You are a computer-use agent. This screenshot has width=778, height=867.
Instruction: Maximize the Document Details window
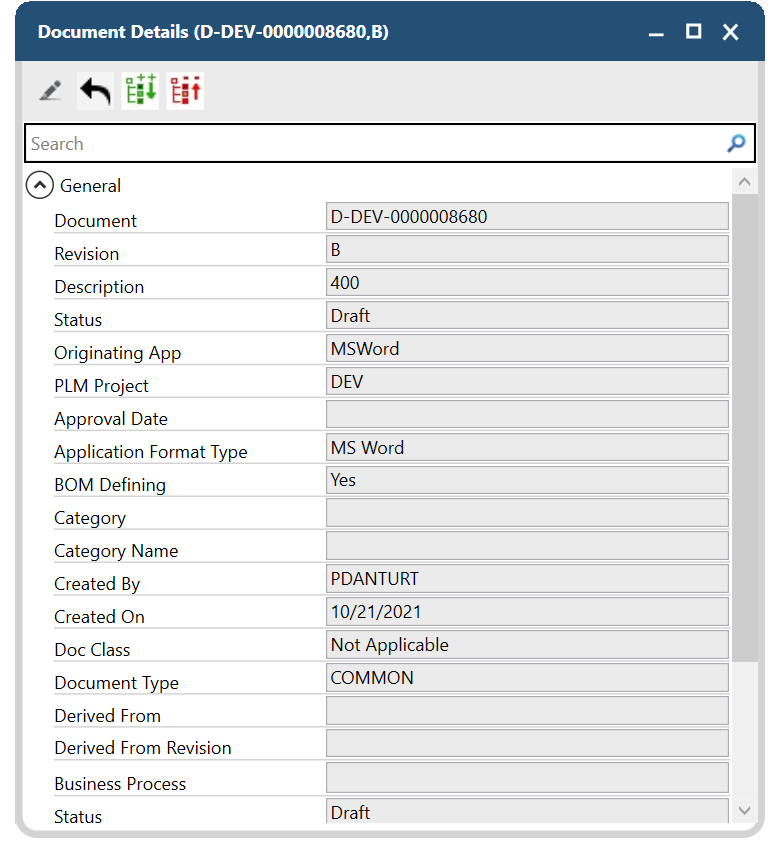click(693, 32)
